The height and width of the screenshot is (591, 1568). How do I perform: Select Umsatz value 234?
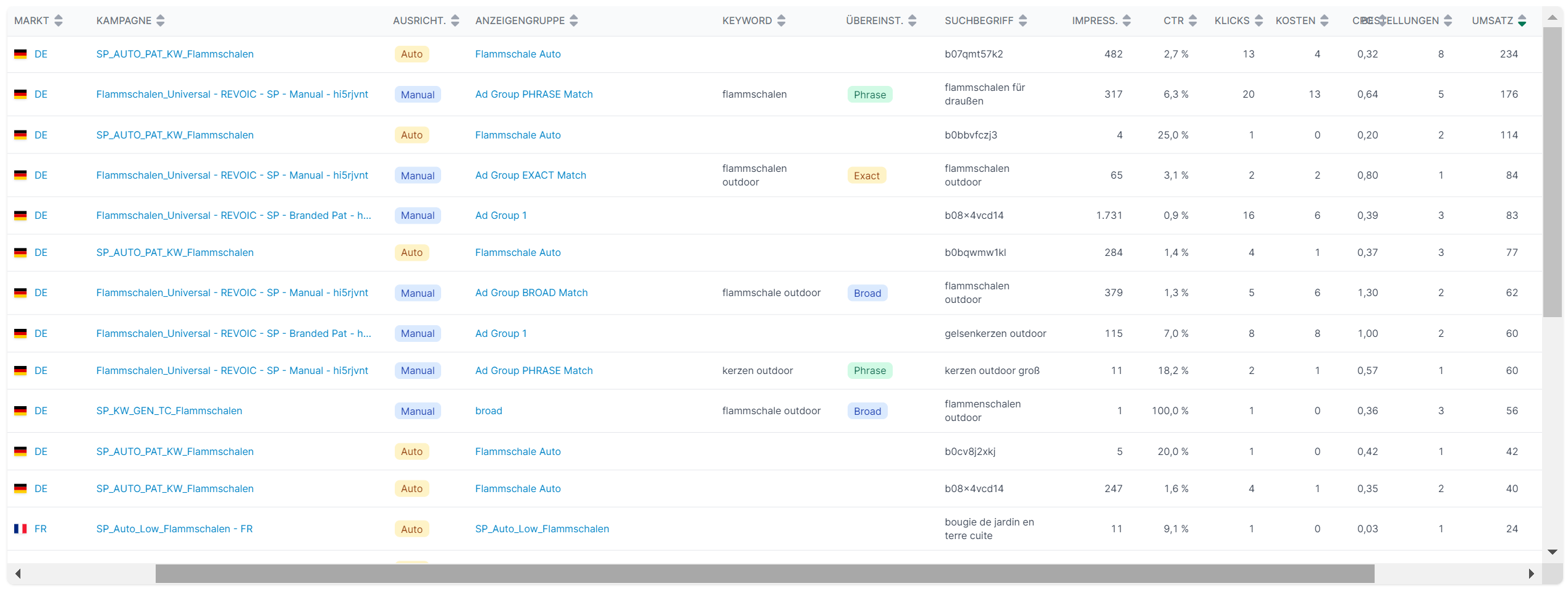coord(1509,54)
